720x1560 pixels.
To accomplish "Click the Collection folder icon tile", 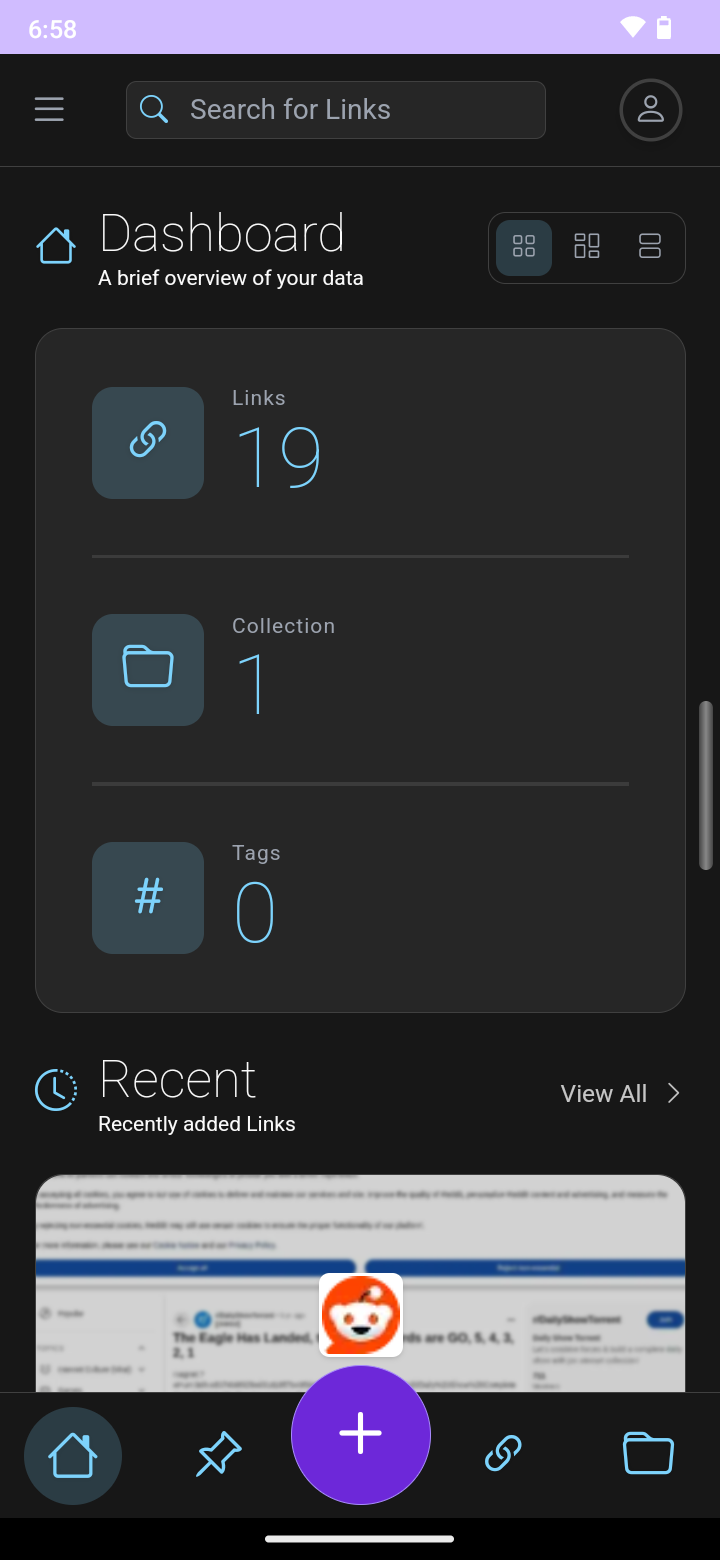I will pos(148,669).
